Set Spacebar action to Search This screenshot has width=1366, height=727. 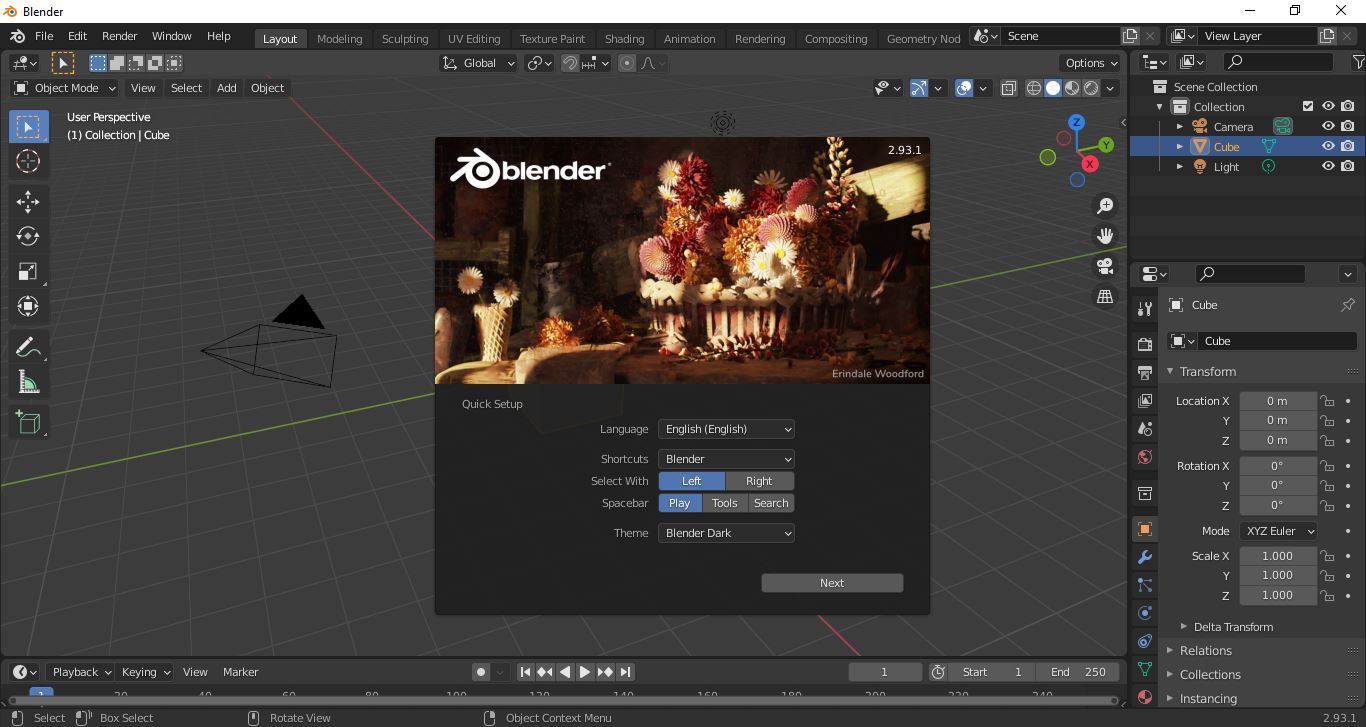pos(771,503)
